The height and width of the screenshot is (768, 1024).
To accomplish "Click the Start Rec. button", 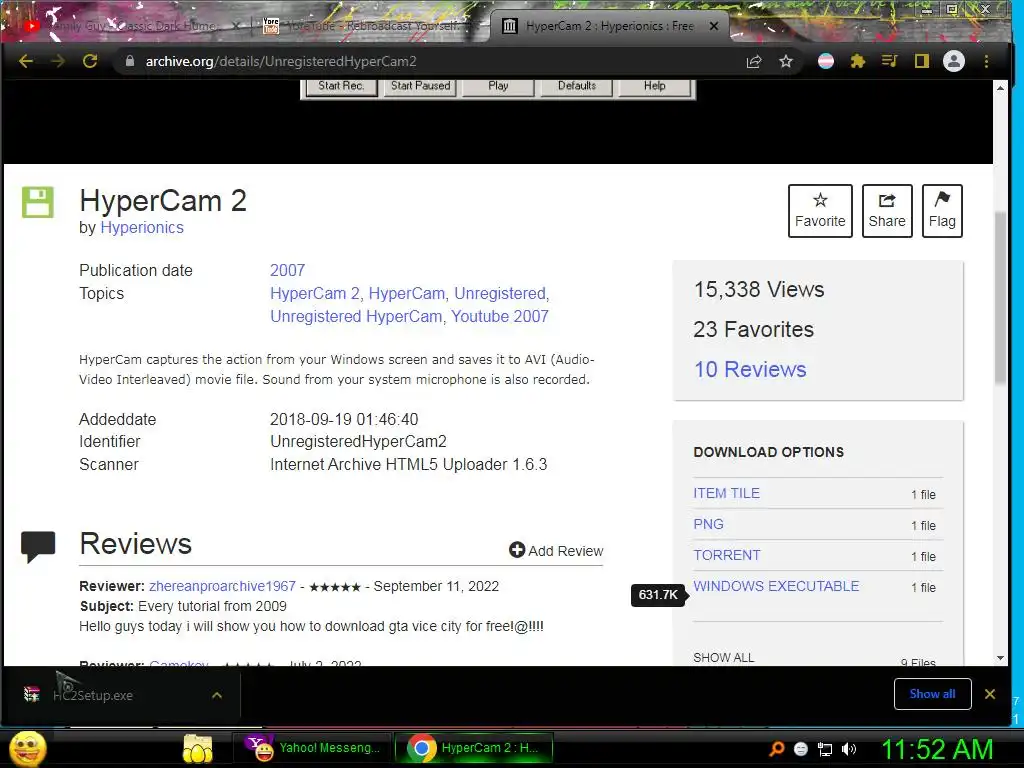I will click(x=340, y=86).
